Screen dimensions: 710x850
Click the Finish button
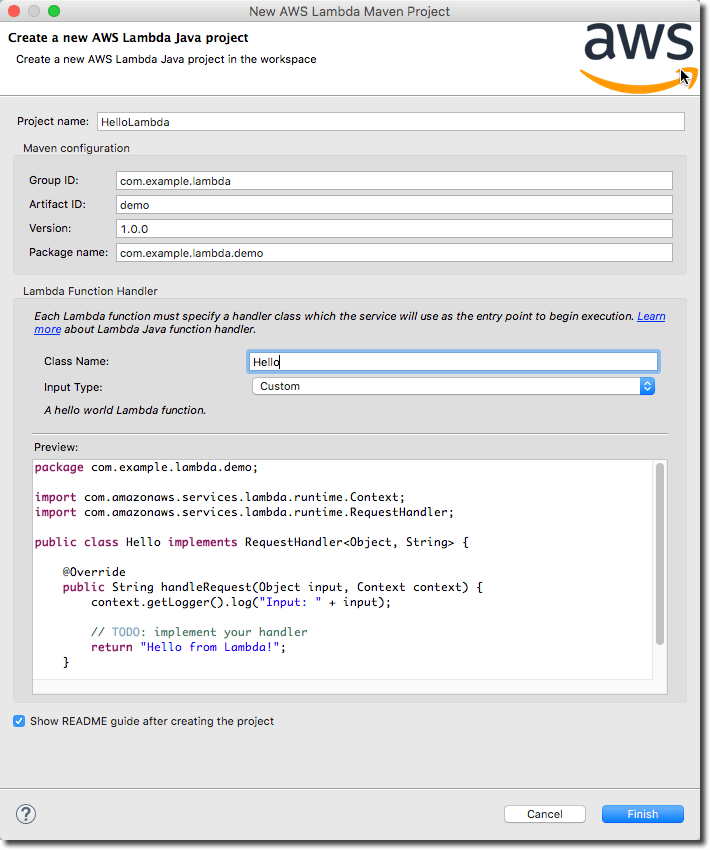[x=642, y=814]
